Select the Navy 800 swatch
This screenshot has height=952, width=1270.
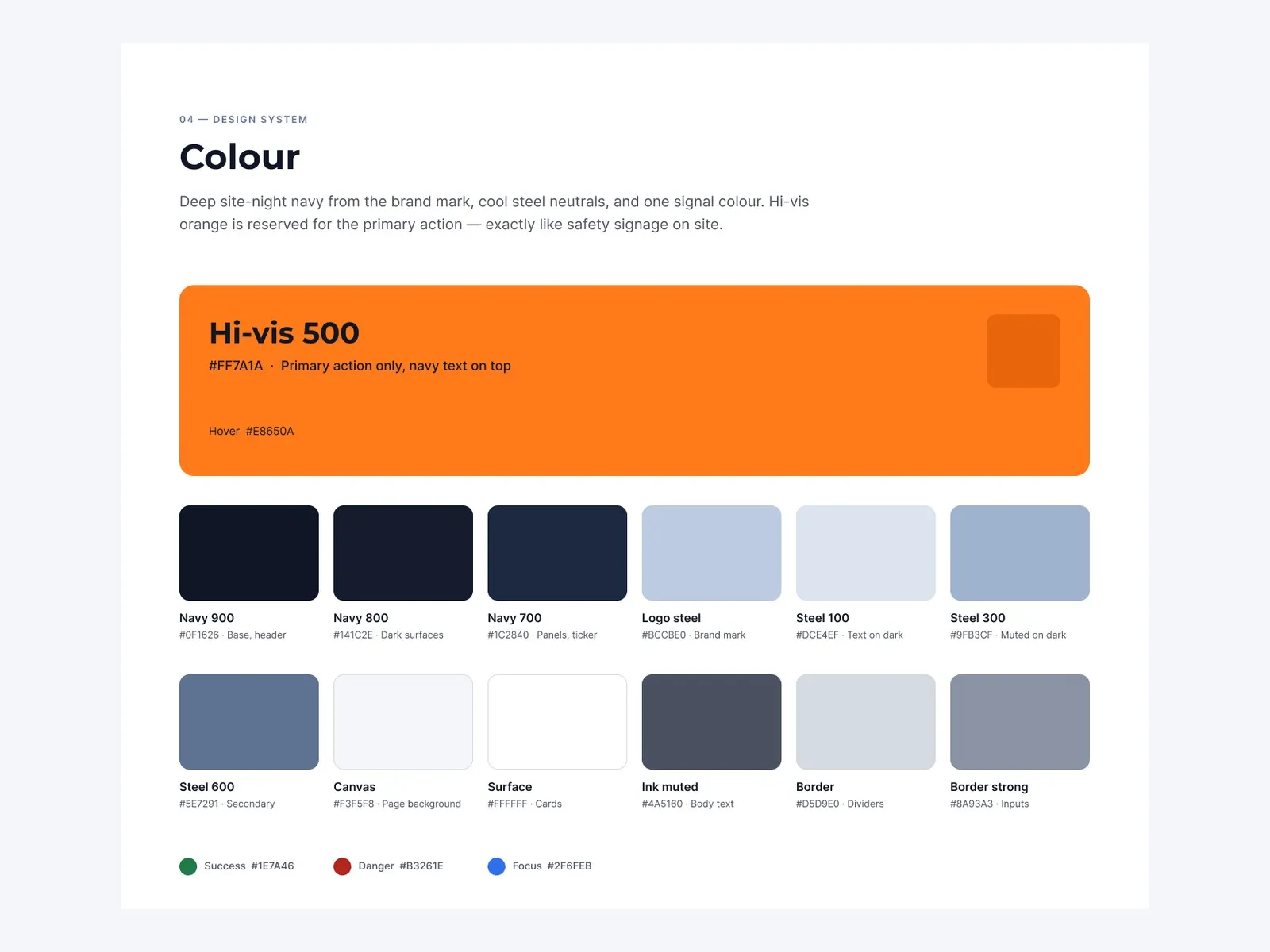coord(403,553)
